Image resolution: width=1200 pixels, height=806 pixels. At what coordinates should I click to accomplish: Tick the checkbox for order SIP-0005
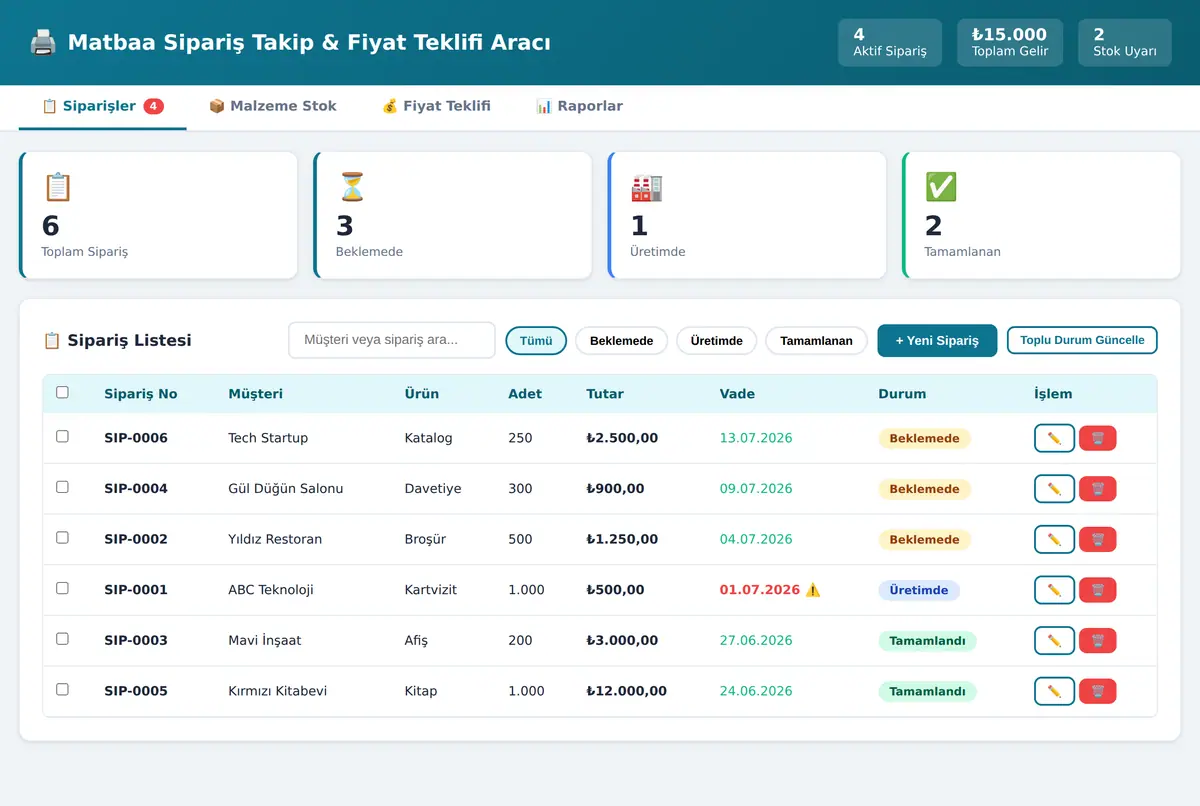(x=62, y=689)
